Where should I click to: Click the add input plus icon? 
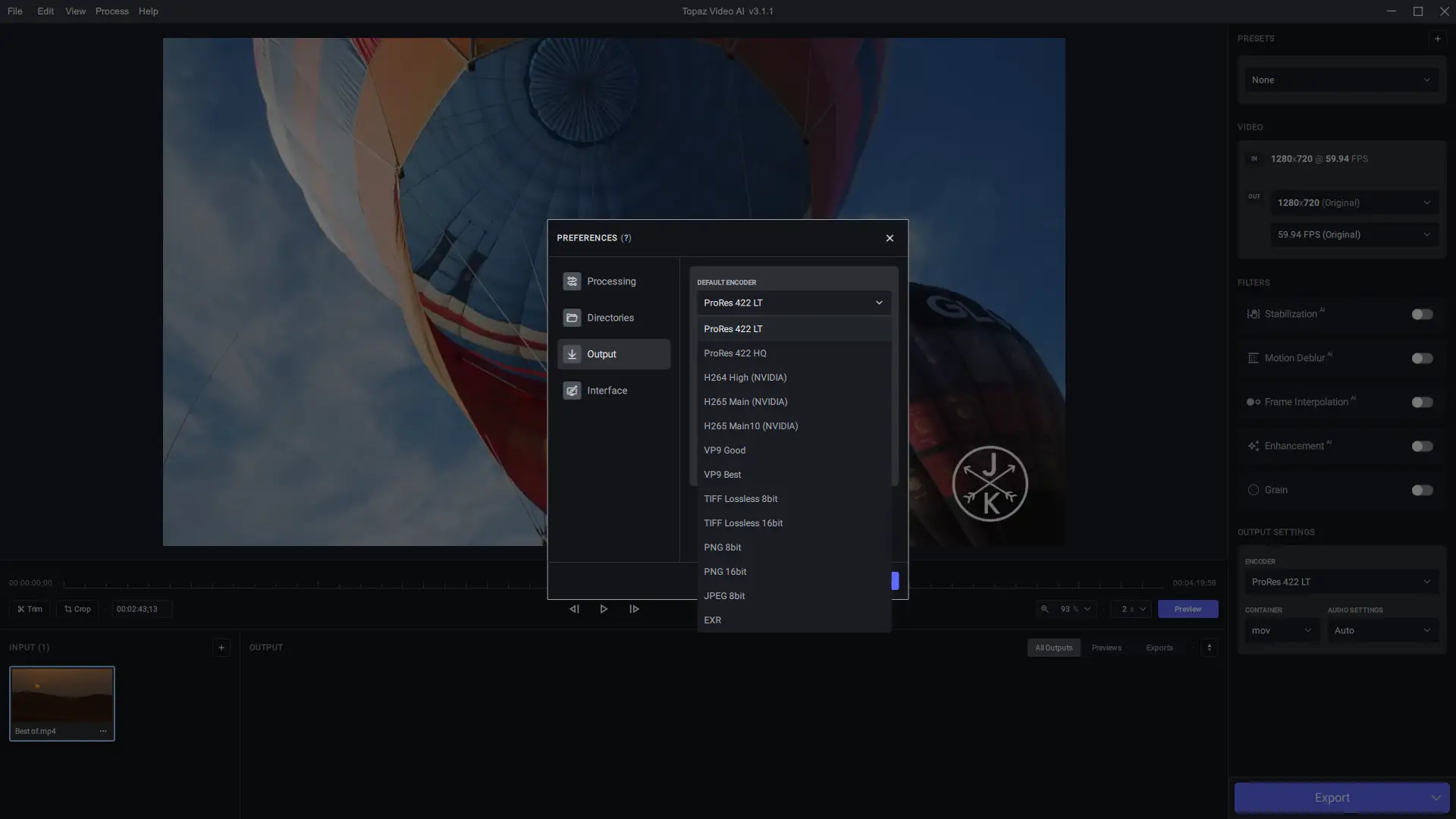[221, 648]
